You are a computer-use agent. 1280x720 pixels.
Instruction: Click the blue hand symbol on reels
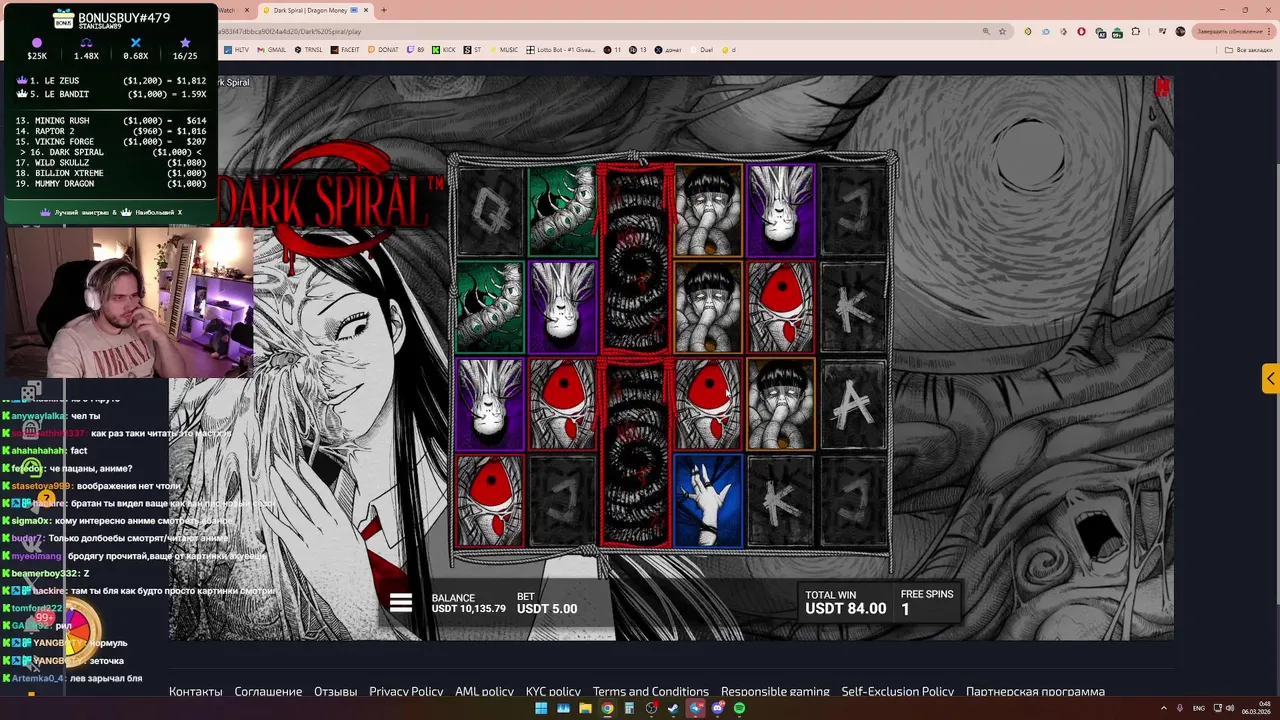708,501
